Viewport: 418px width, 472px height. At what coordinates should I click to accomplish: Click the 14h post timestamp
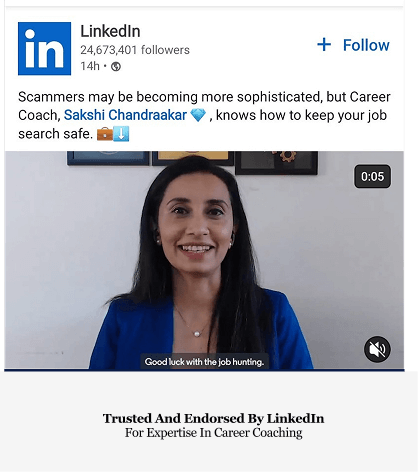tap(90, 66)
